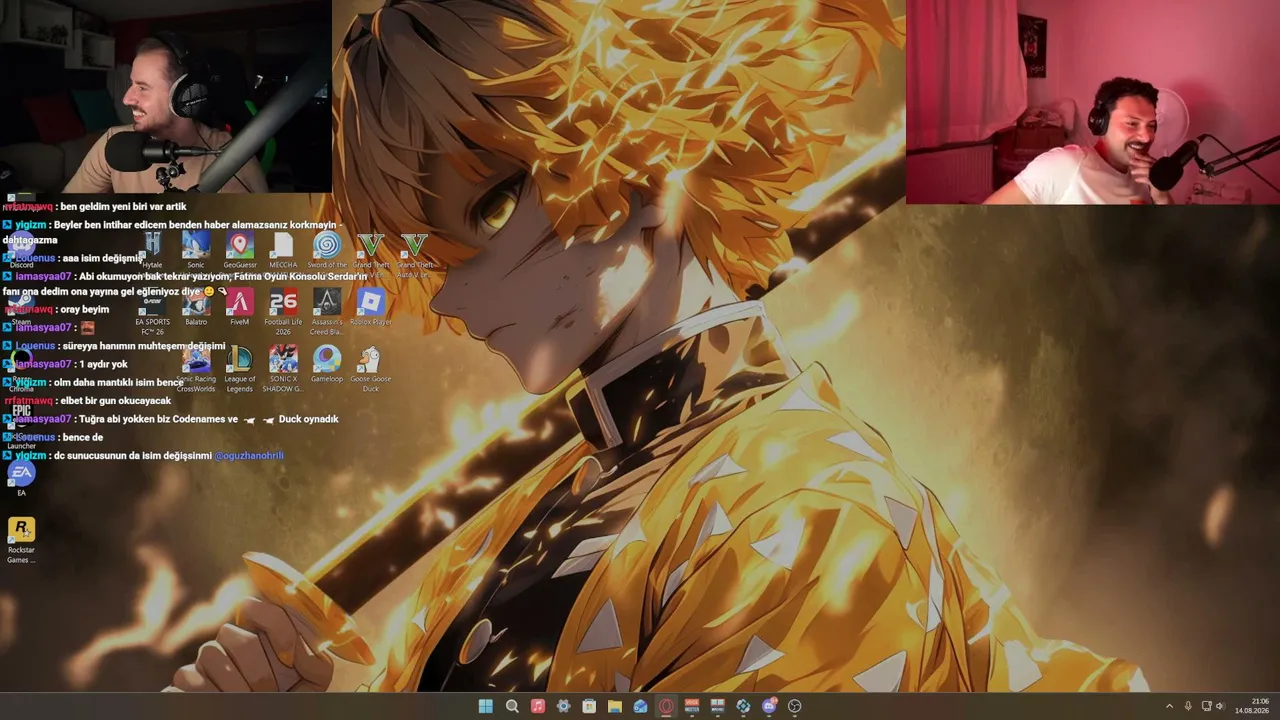Launch Roblox Player from the desktop
Viewport: 1280px width, 720px height.
point(370,306)
